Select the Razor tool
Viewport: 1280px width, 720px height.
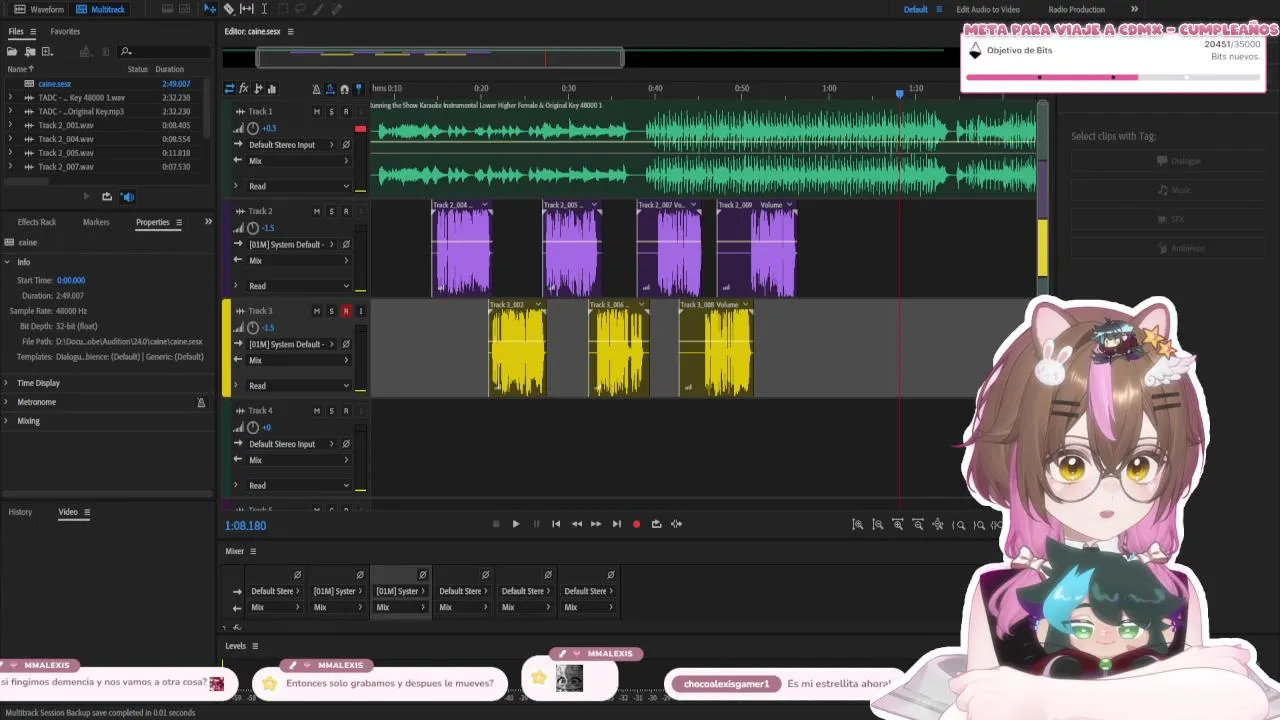[x=229, y=9]
